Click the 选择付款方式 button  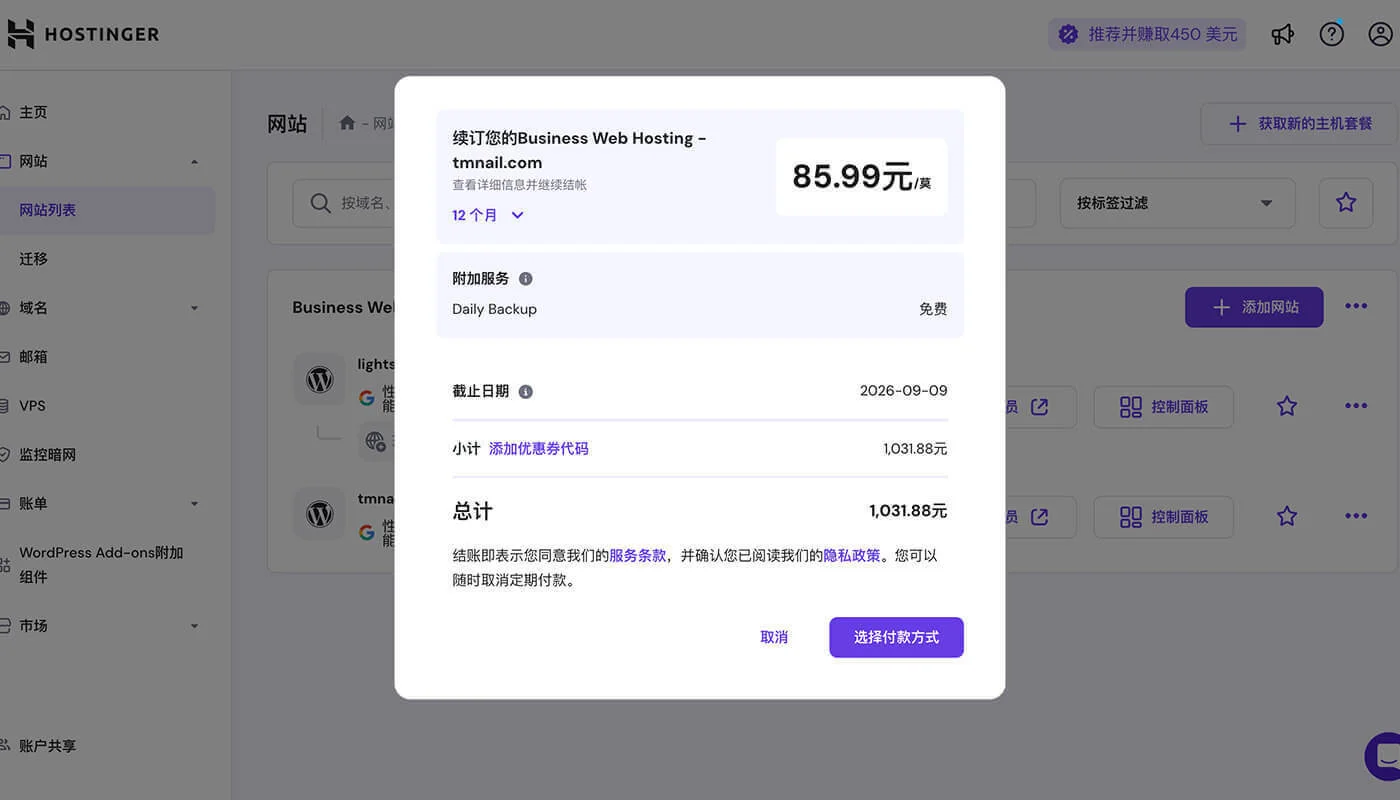[x=896, y=637]
